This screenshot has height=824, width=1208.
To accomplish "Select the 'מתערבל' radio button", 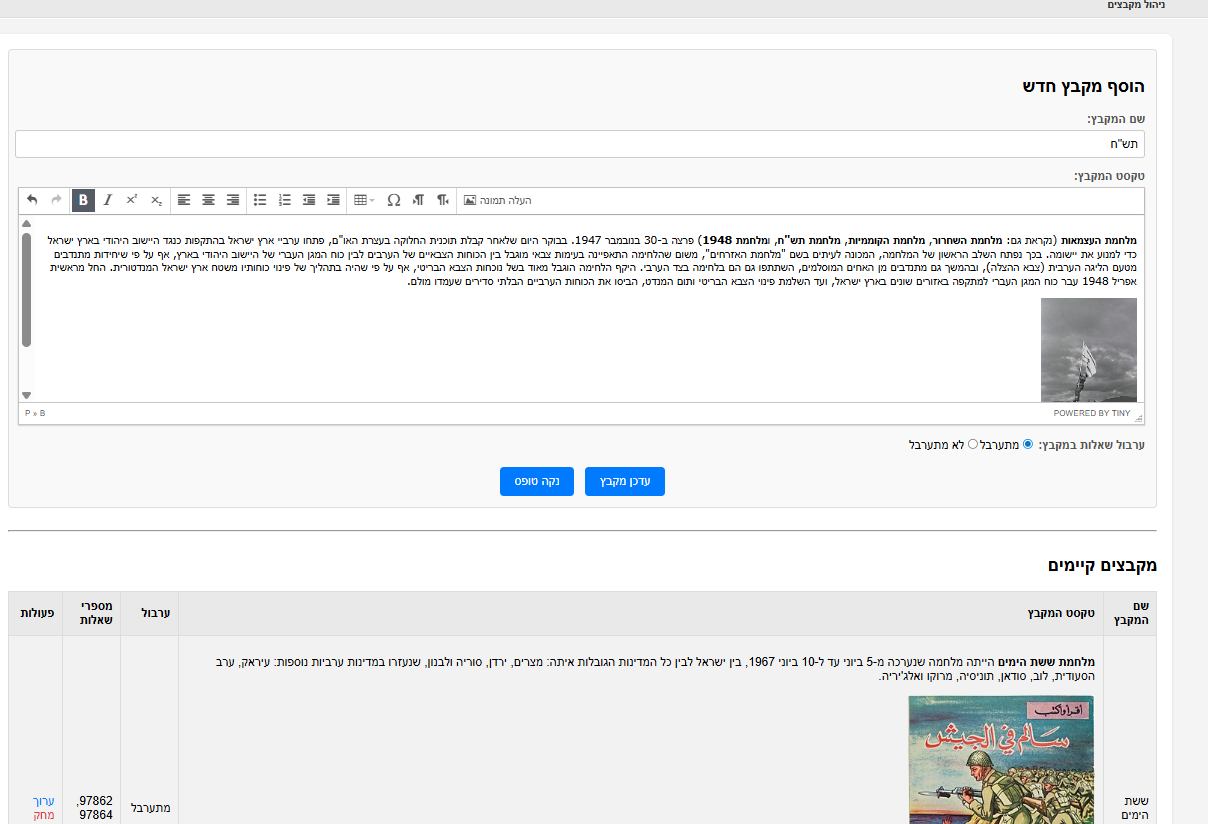I will click(1028, 444).
